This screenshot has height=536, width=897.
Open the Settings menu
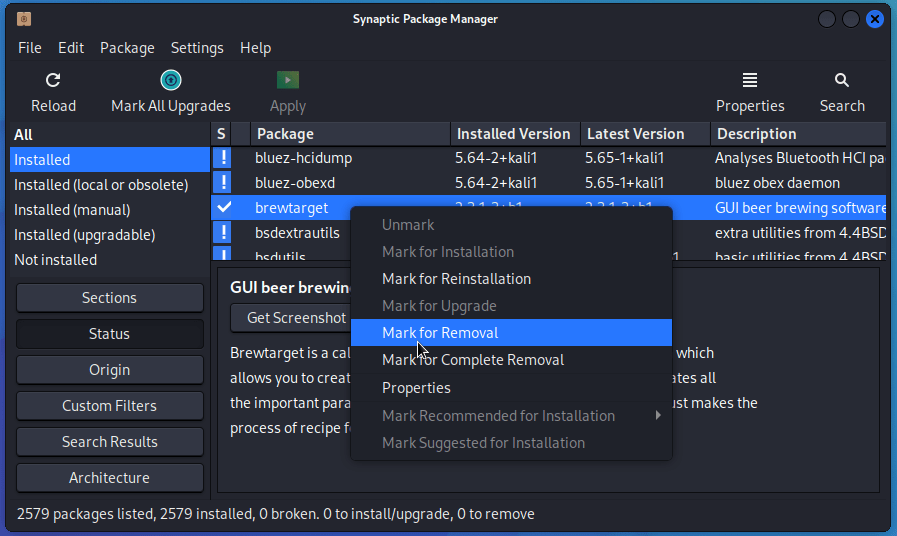(x=197, y=48)
